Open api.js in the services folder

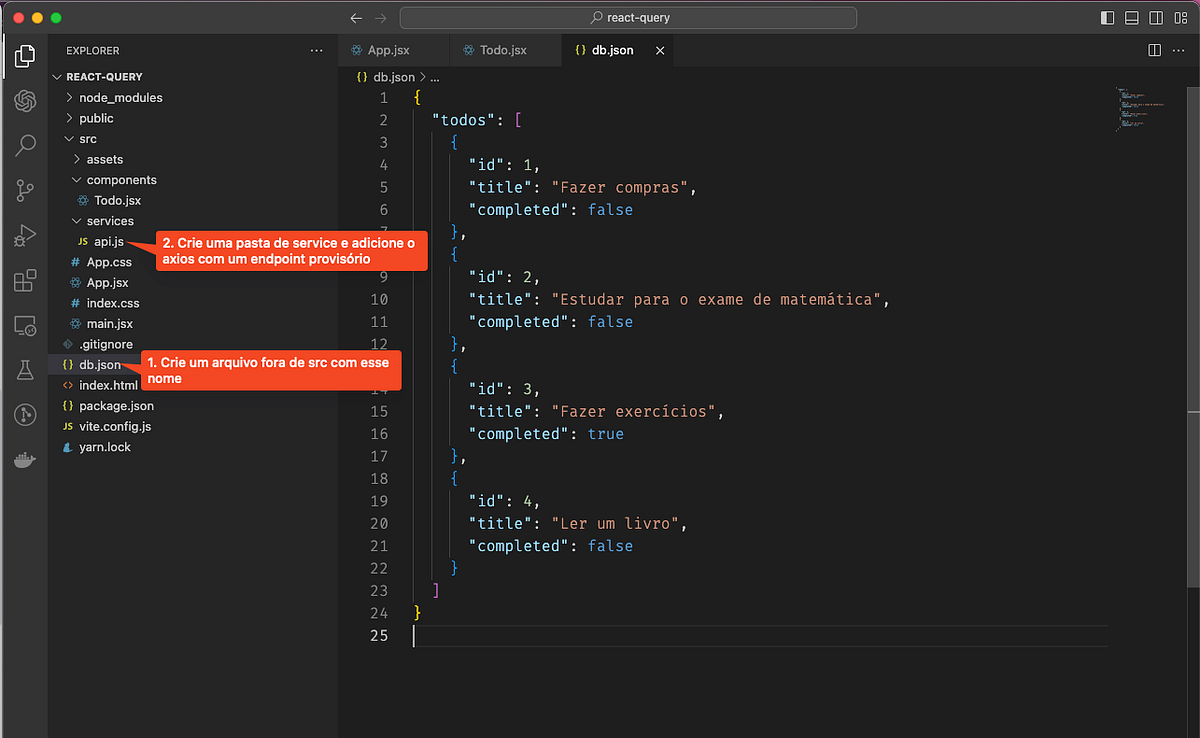point(108,242)
